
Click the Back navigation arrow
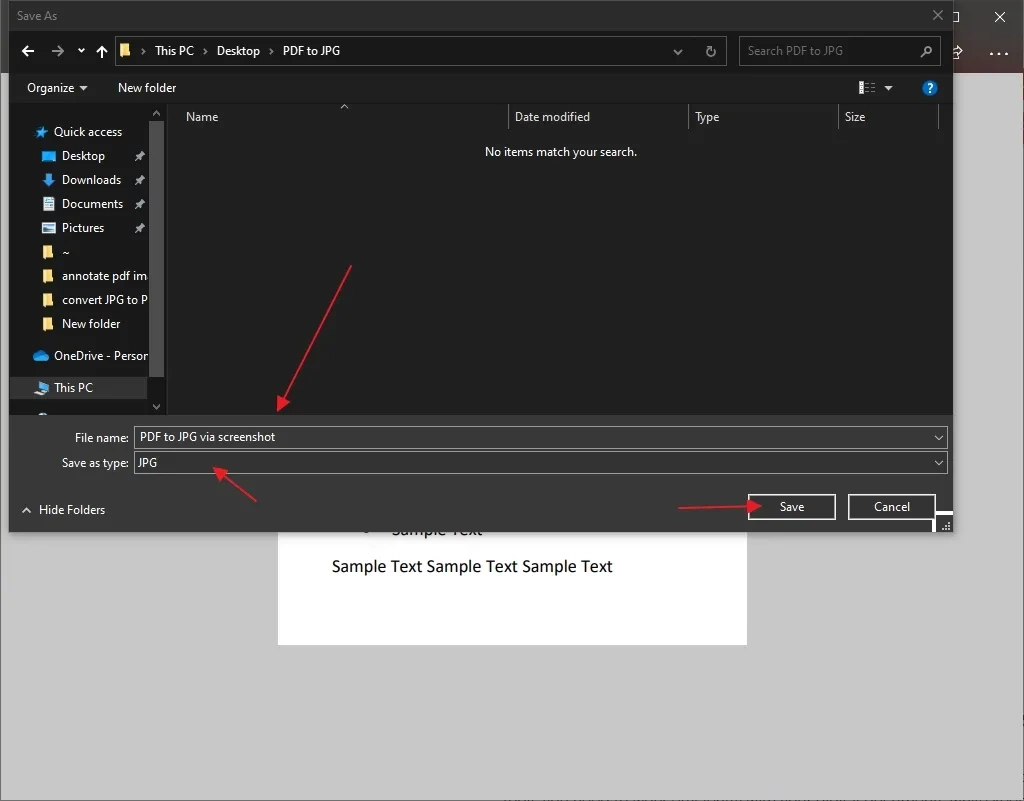27,51
